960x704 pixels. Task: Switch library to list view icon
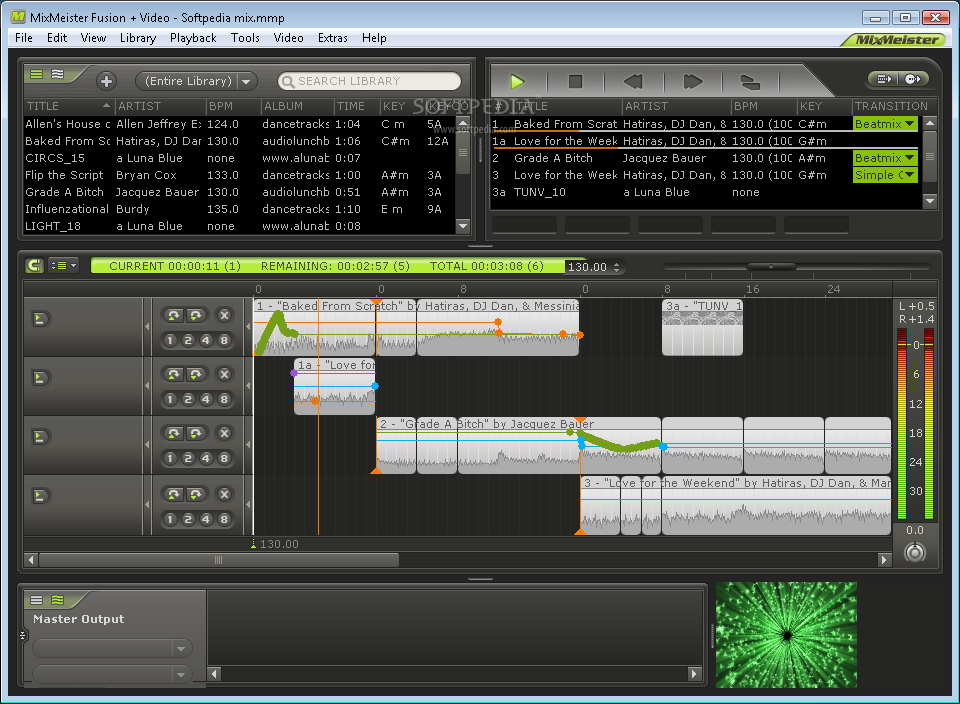point(37,74)
